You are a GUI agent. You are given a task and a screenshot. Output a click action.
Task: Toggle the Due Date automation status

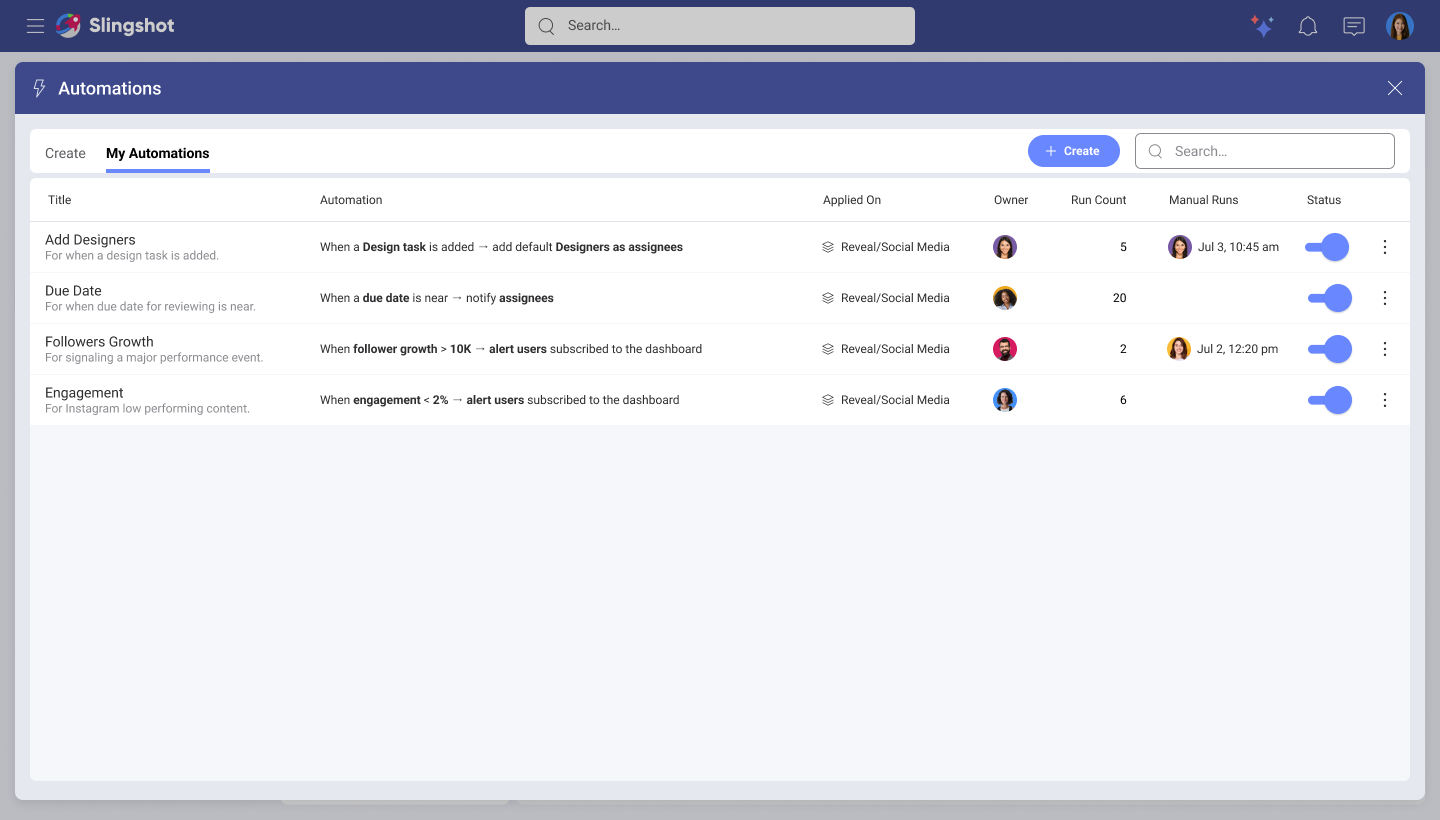pyautogui.click(x=1330, y=298)
